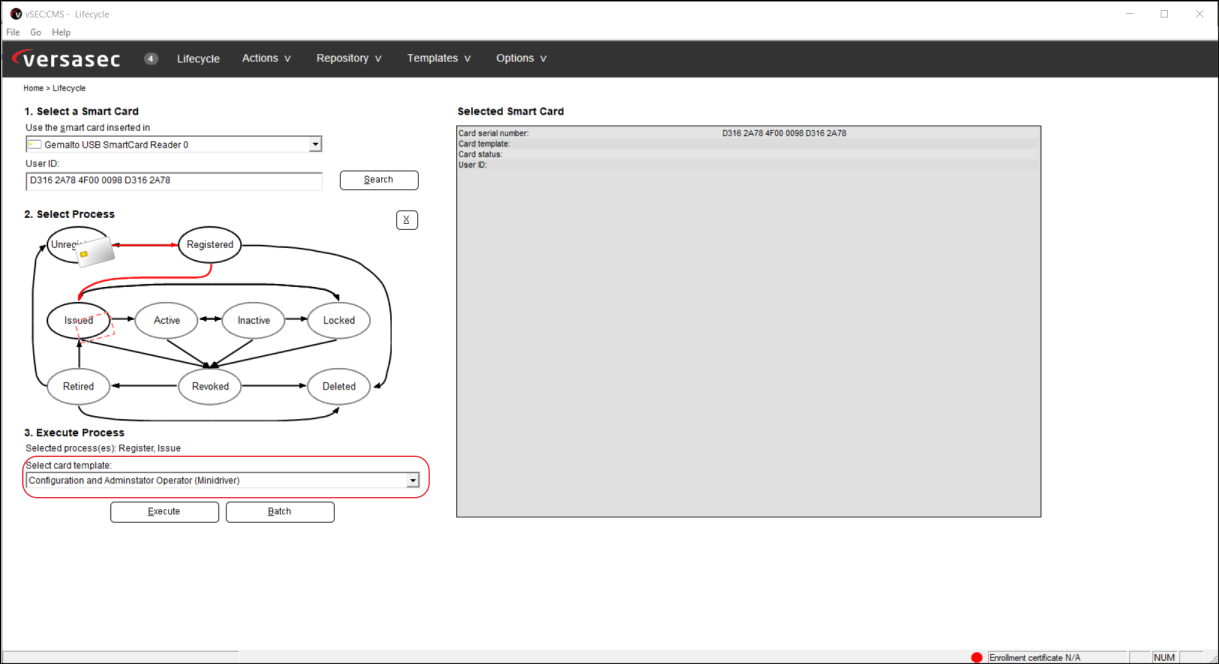
Task: Minimize the vSEC:CMS window
Action: pos(1129,14)
